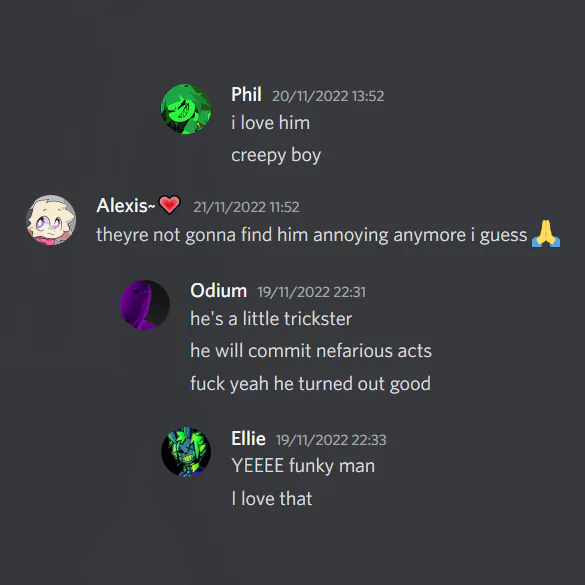Image resolution: width=585 pixels, height=585 pixels.
Task: Open Odium's purple silhouette avatar
Action: point(145,305)
